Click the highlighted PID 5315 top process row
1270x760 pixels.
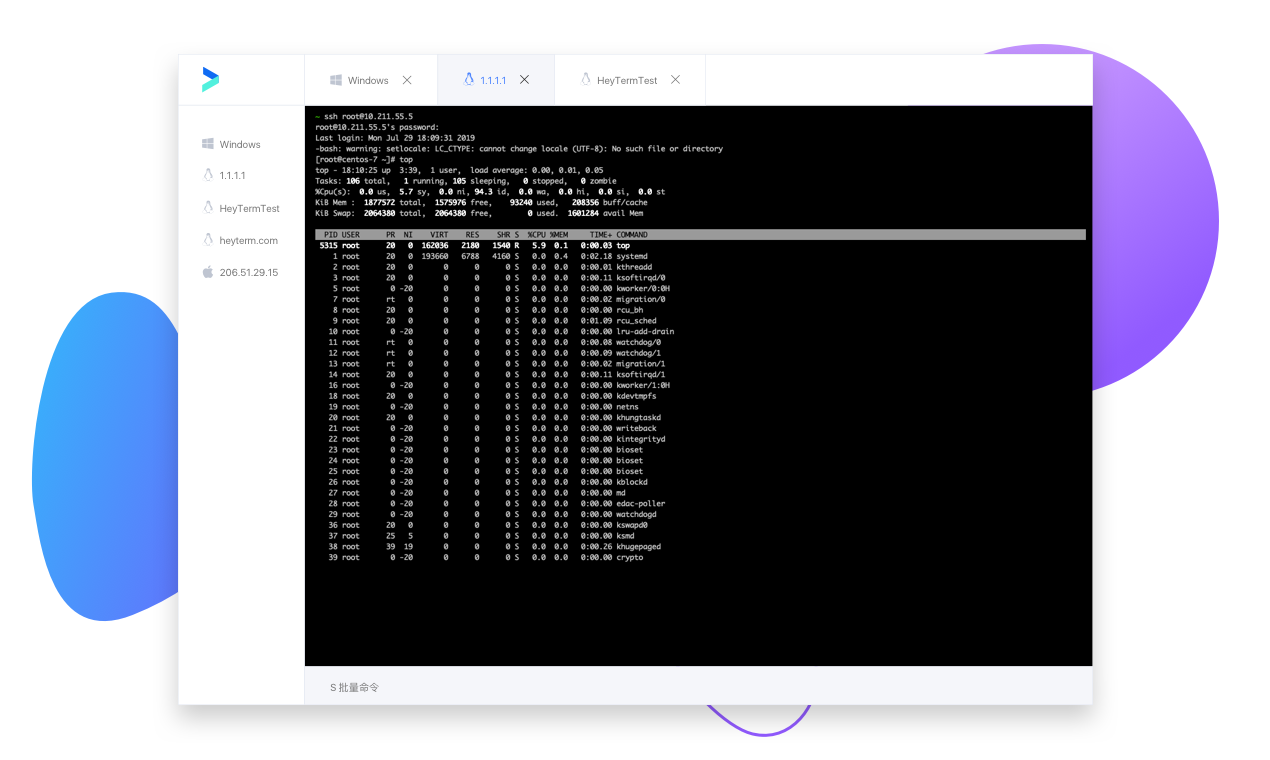473,245
